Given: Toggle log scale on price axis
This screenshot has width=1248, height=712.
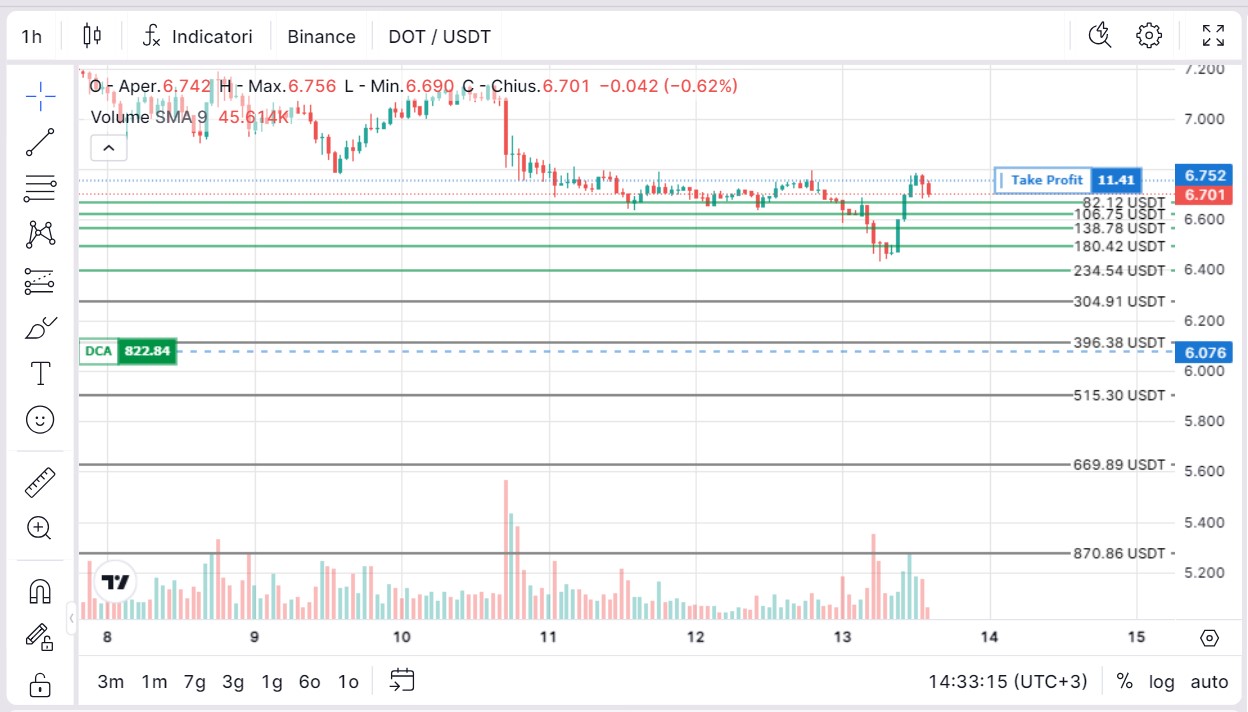Looking at the screenshot, I should 1161,682.
